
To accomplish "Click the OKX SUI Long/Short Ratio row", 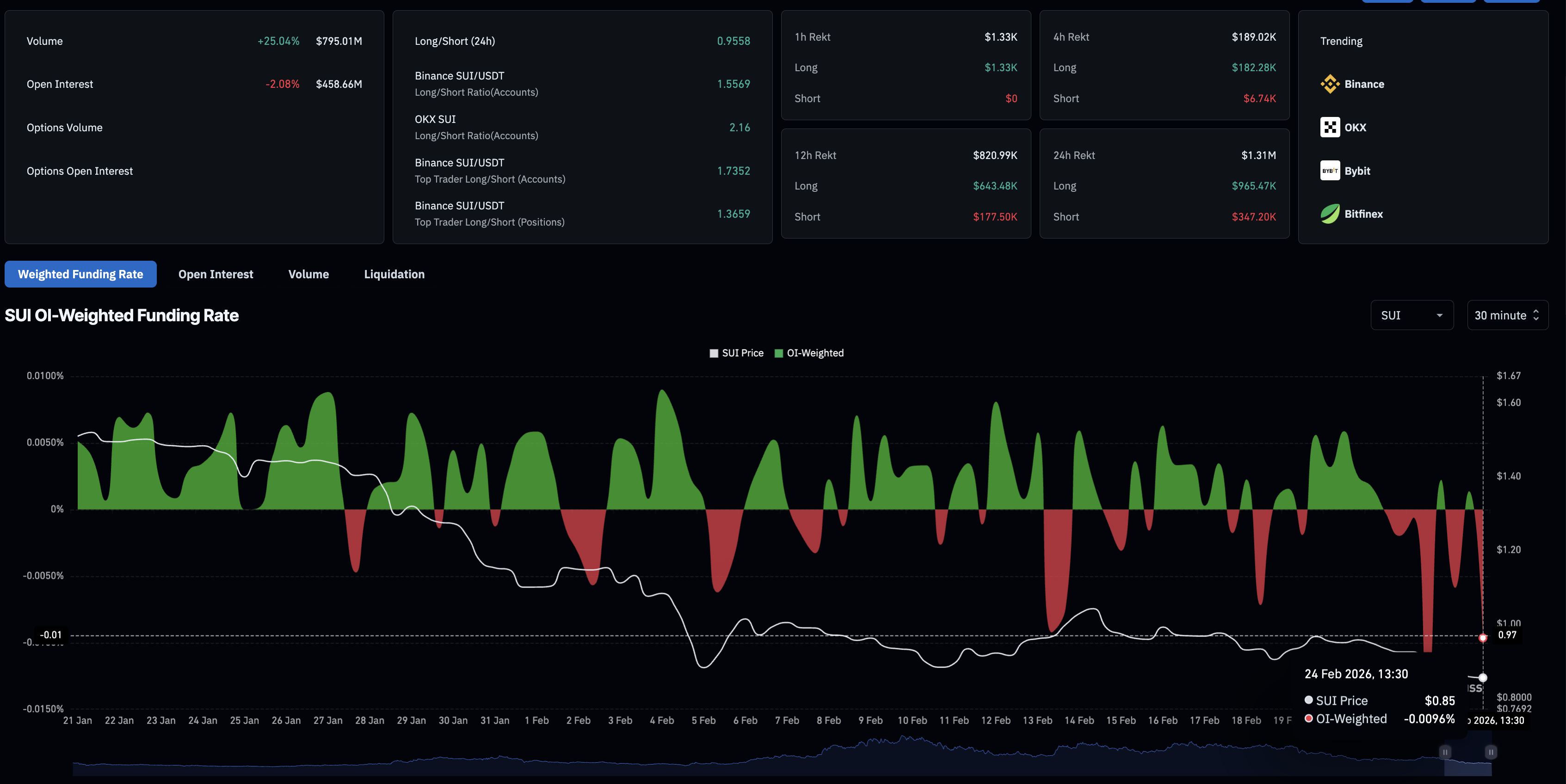I will pyautogui.click(x=582, y=127).
